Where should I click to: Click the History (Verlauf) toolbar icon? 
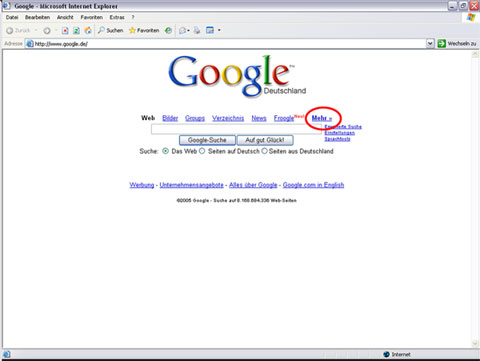pos(169,30)
